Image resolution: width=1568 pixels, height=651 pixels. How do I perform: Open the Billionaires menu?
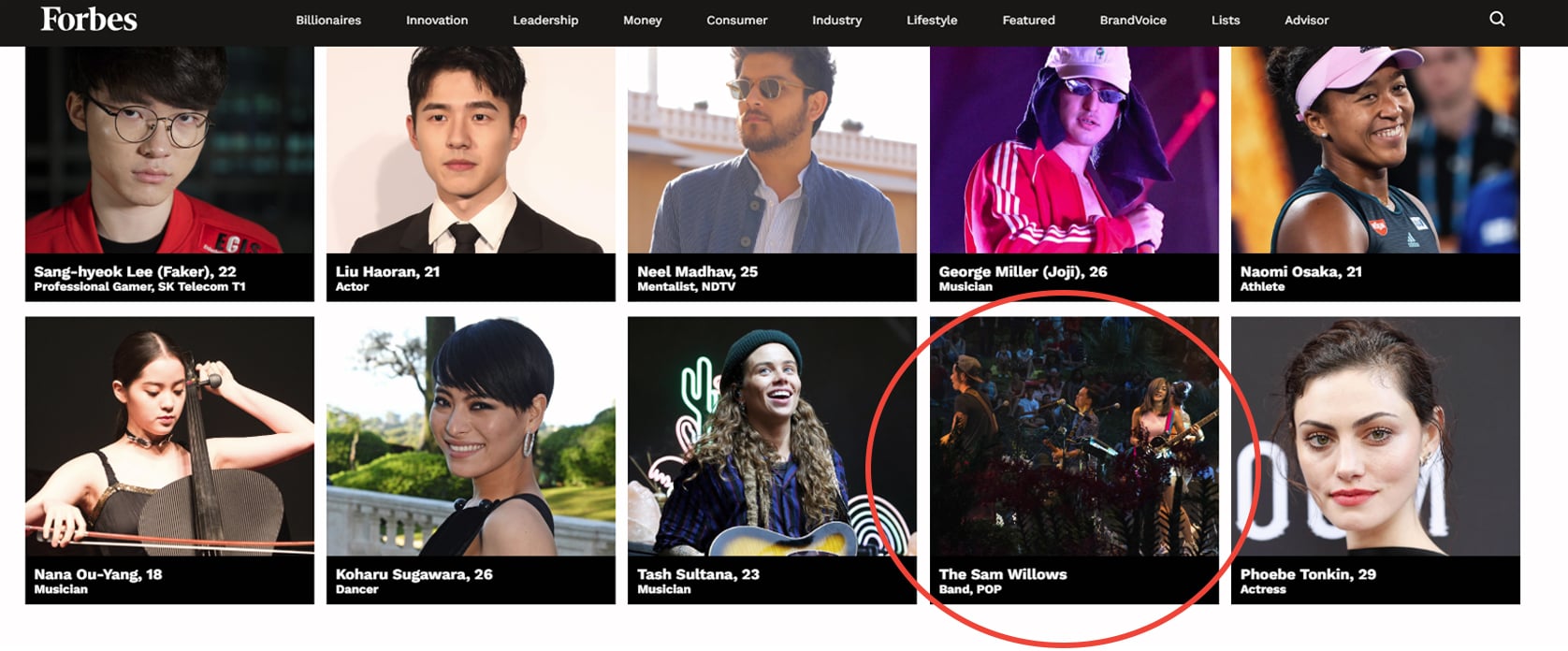328,20
